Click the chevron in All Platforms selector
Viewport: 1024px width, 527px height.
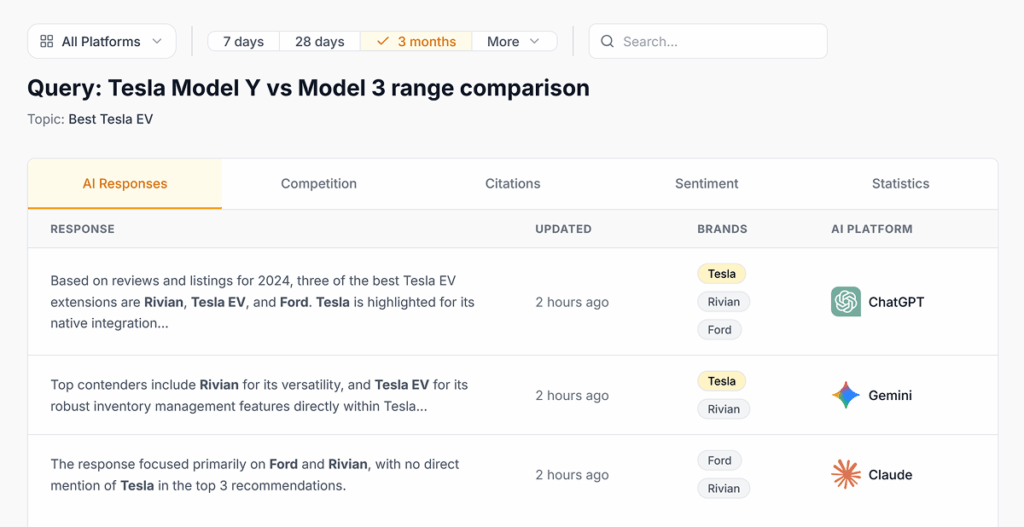[157, 41]
